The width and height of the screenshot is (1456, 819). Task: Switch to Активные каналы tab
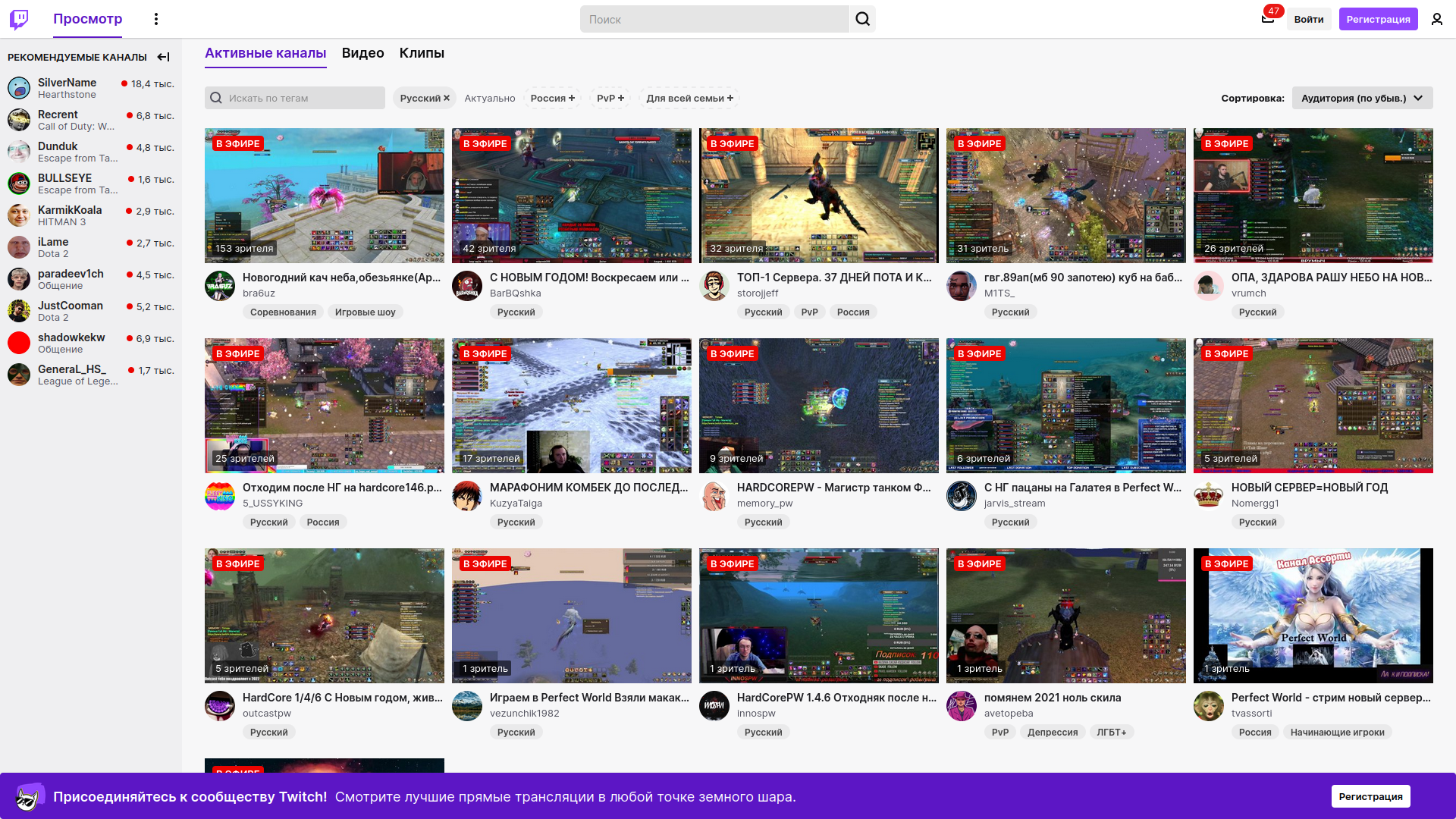click(x=265, y=53)
